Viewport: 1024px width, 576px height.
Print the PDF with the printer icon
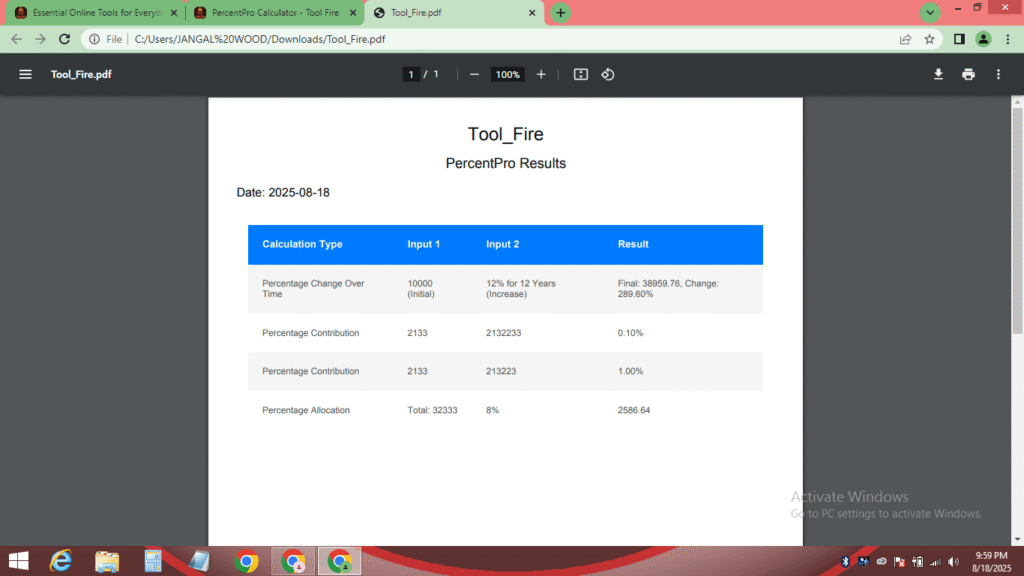point(967,74)
